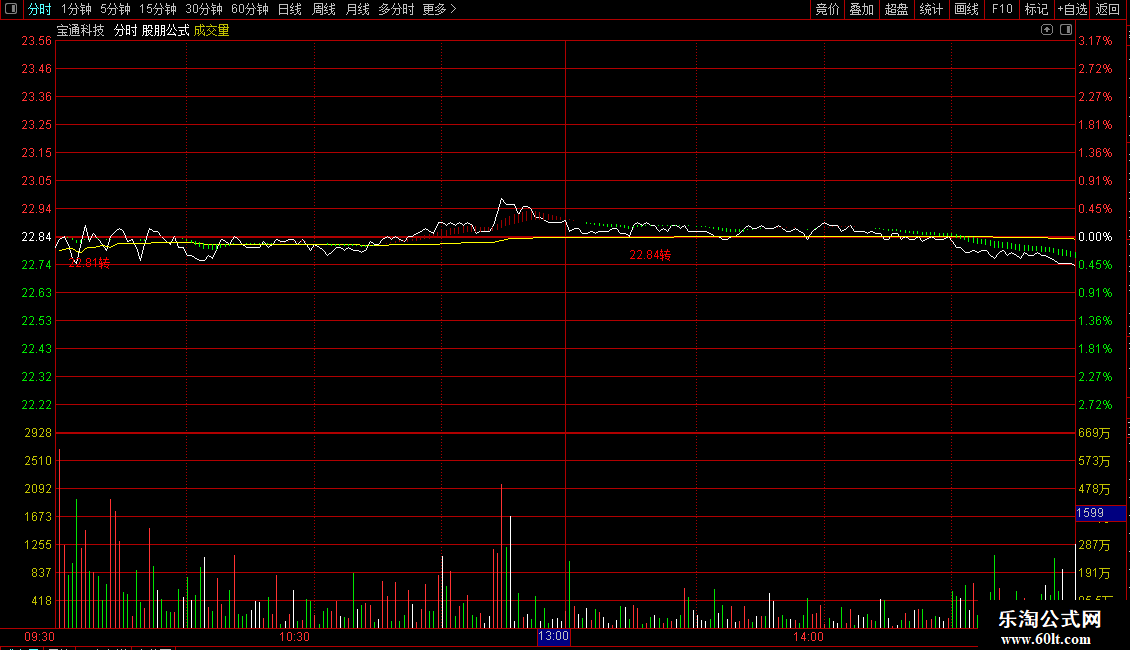Switch to the 1分钟 period
This screenshot has width=1130, height=650.
coord(76,9)
